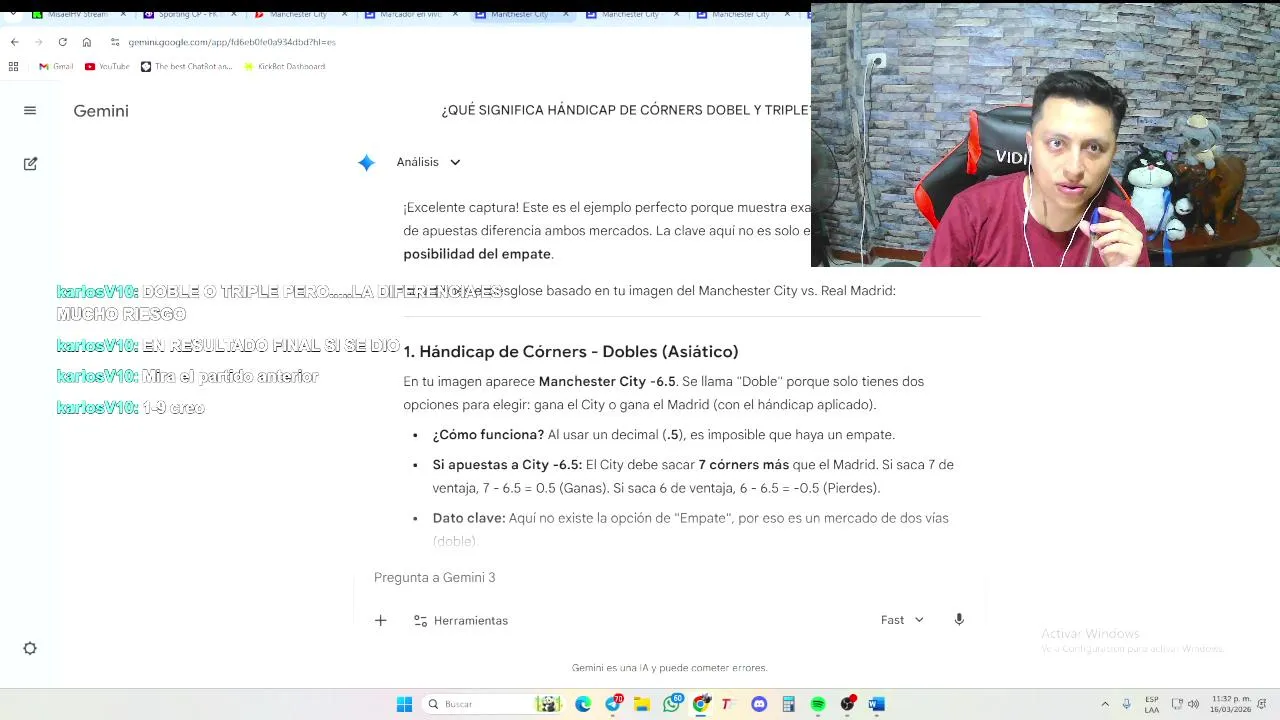The image size is (1280, 720).
Task: Click the Gemini logo text
Action: (101, 111)
